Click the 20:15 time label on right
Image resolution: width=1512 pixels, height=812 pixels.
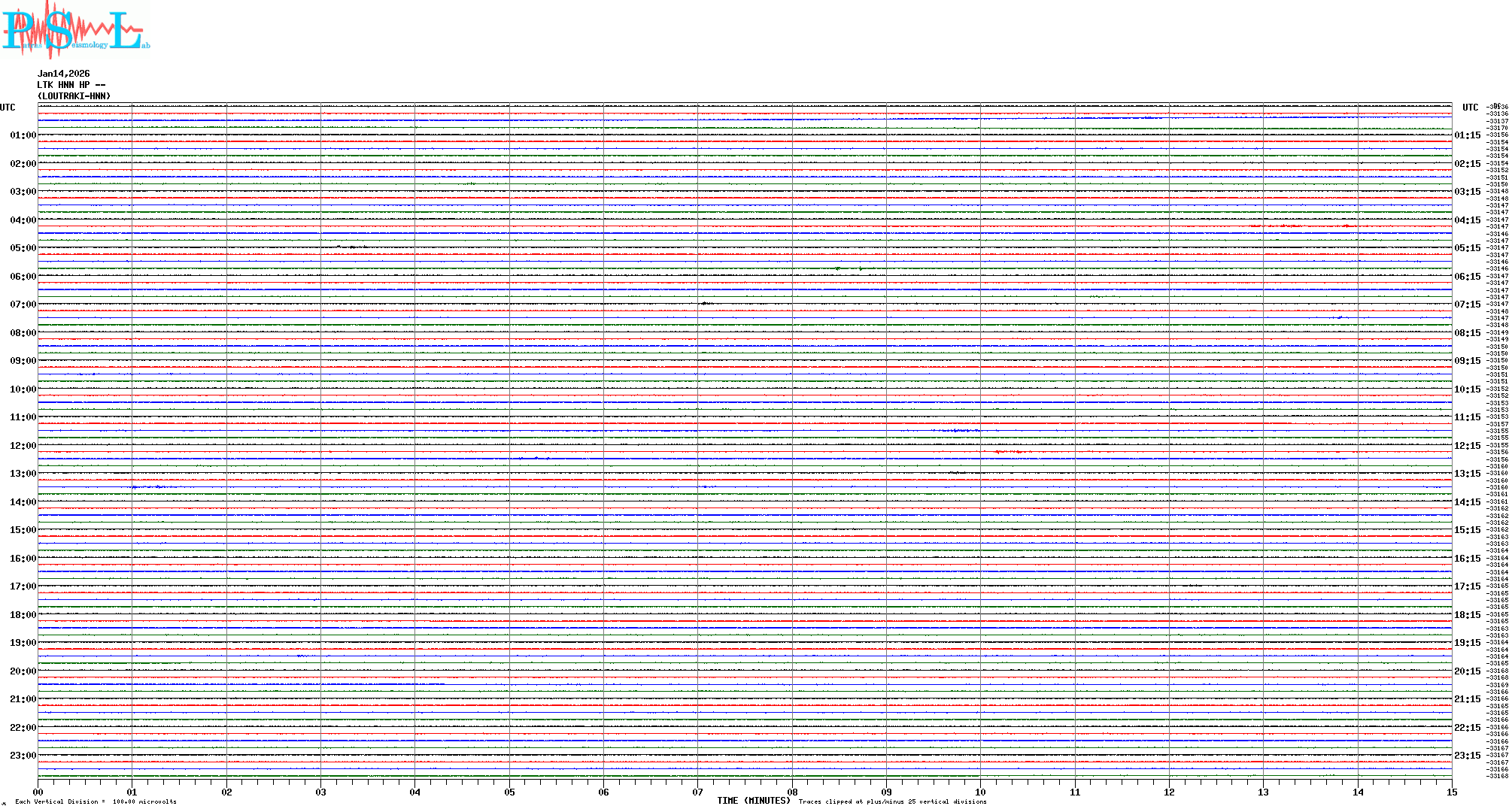1467,671
